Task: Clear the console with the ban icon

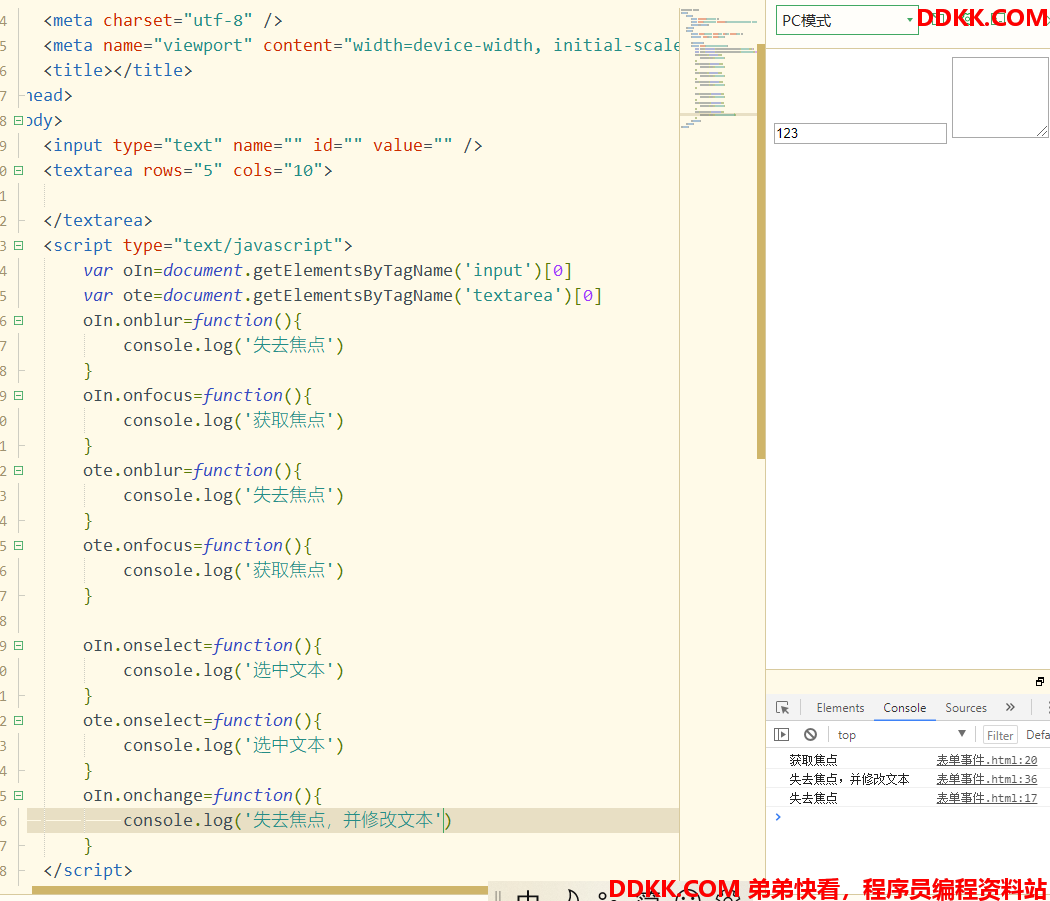Action: point(810,735)
